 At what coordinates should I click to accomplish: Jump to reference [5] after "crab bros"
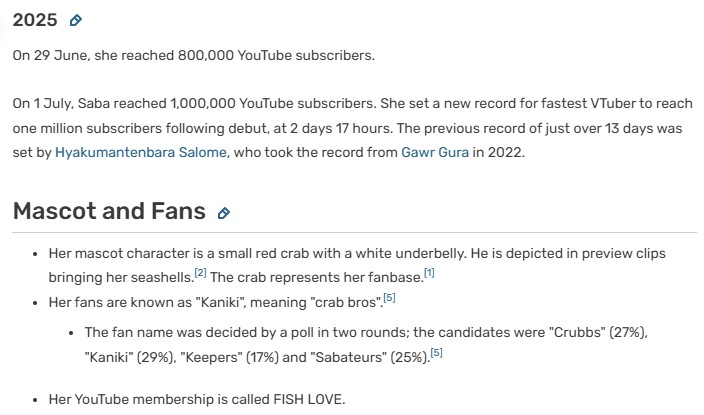click(x=390, y=297)
